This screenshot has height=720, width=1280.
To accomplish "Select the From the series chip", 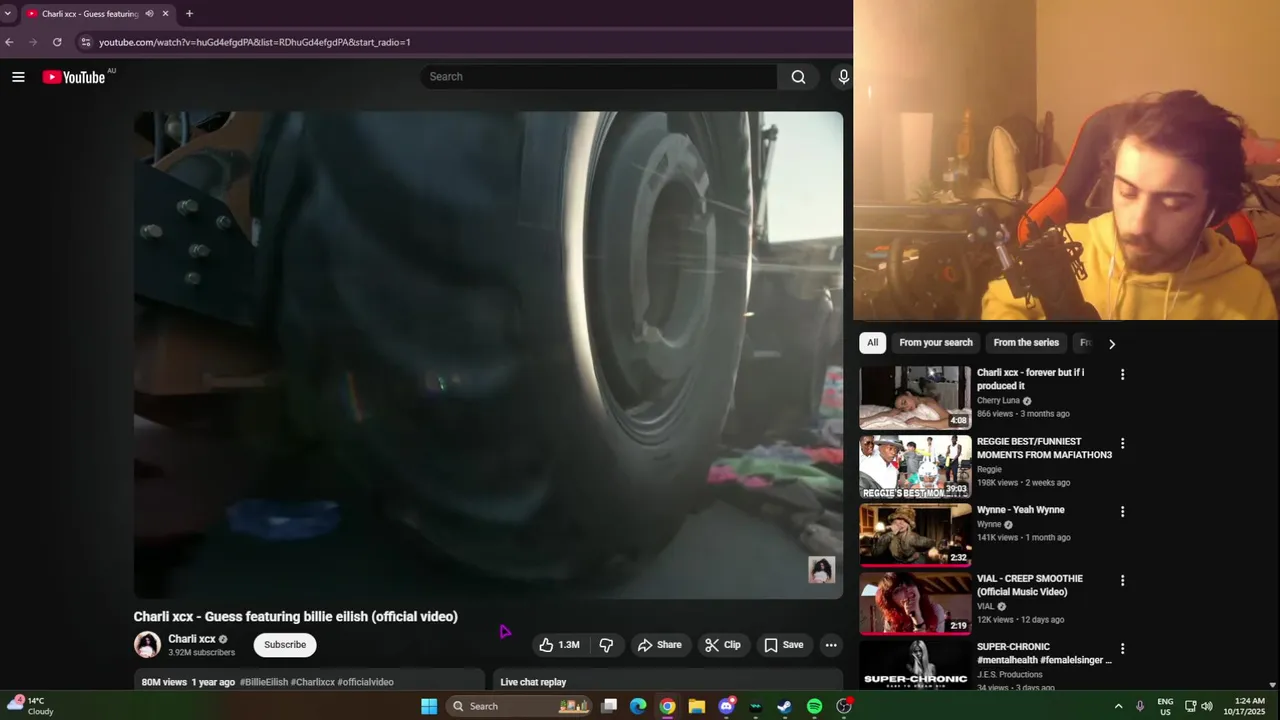I will (1026, 343).
